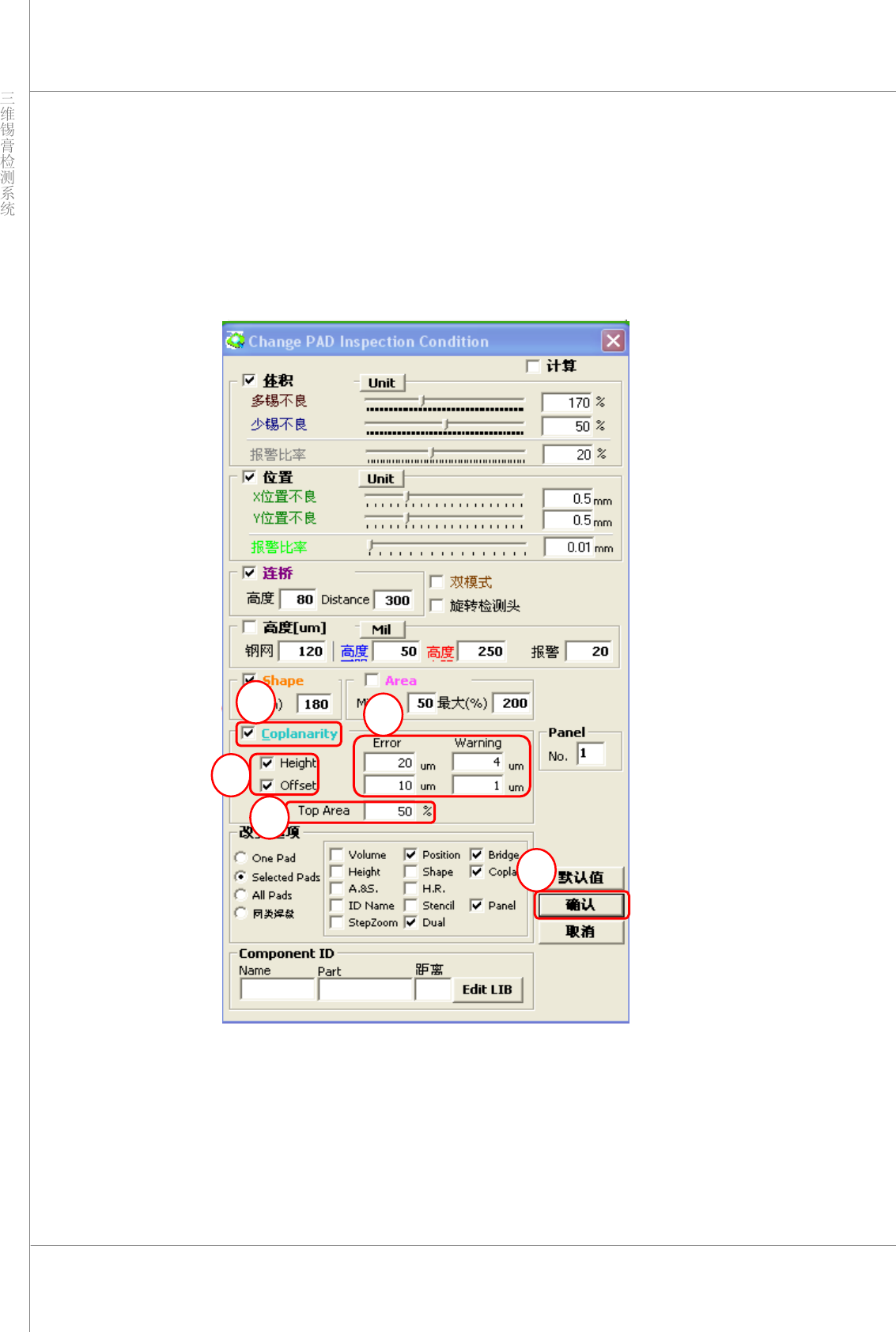Image resolution: width=896 pixels, height=1332 pixels.
Task: Click the Height Warning field showing 4
Action: [478, 762]
